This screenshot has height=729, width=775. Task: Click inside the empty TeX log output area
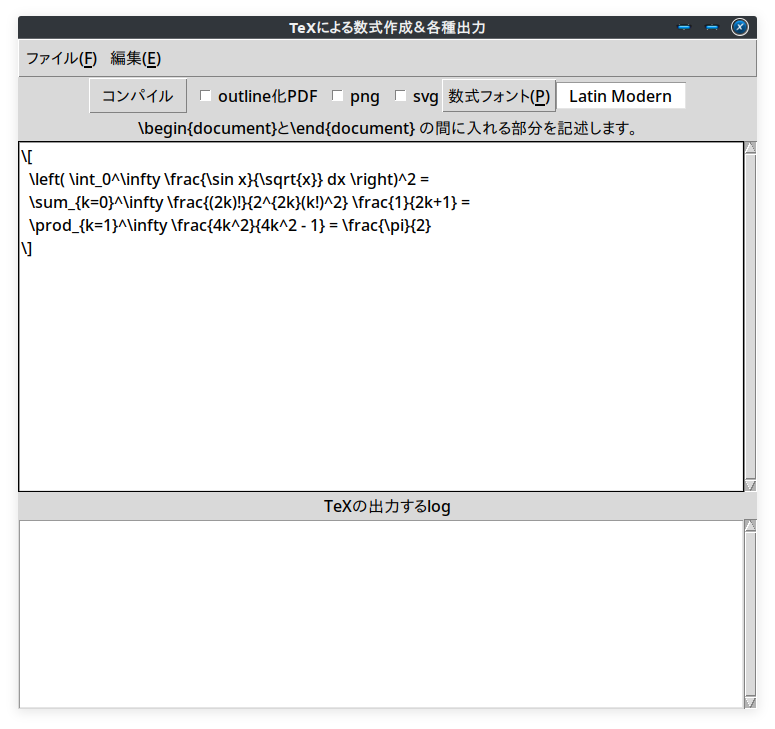pyautogui.click(x=380, y=615)
